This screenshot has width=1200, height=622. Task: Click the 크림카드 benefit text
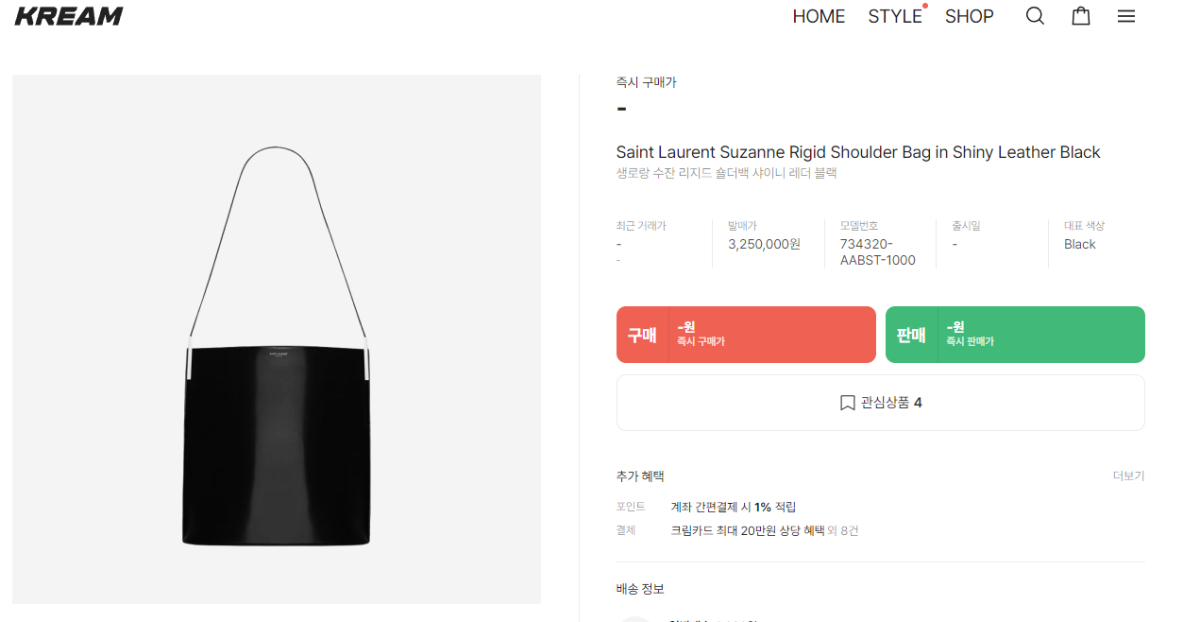click(x=747, y=531)
